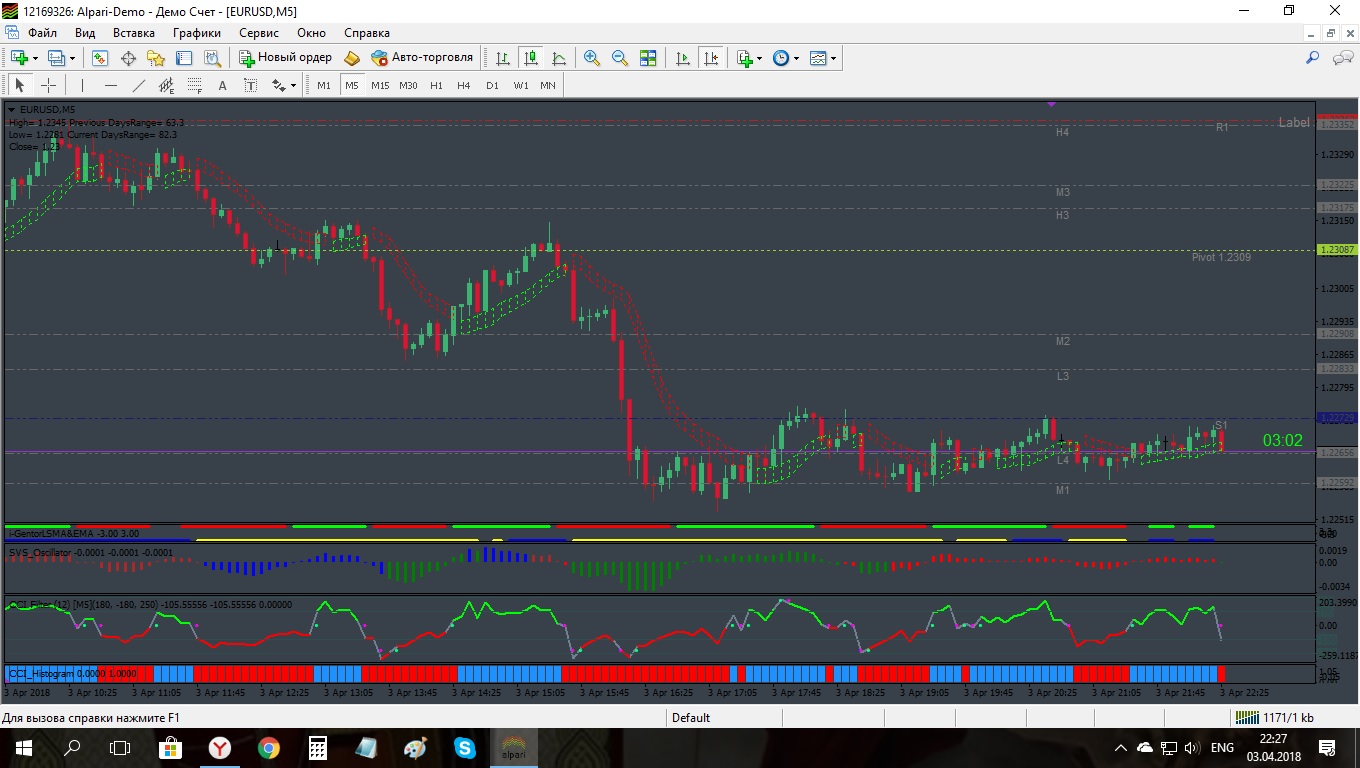Image resolution: width=1360 pixels, height=768 pixels.
Task: Switch to H1 timeframe
Action: [436, 85]
